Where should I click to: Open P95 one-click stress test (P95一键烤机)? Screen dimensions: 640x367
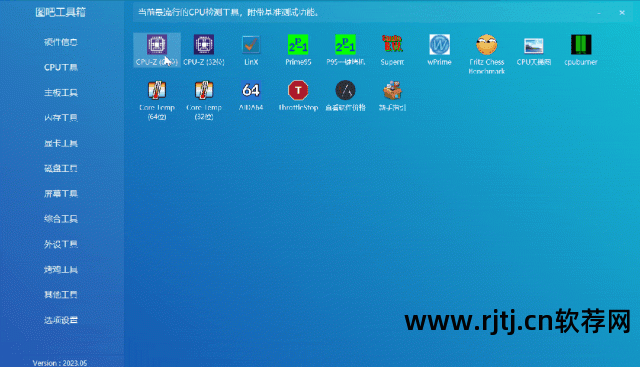(345, 50)
